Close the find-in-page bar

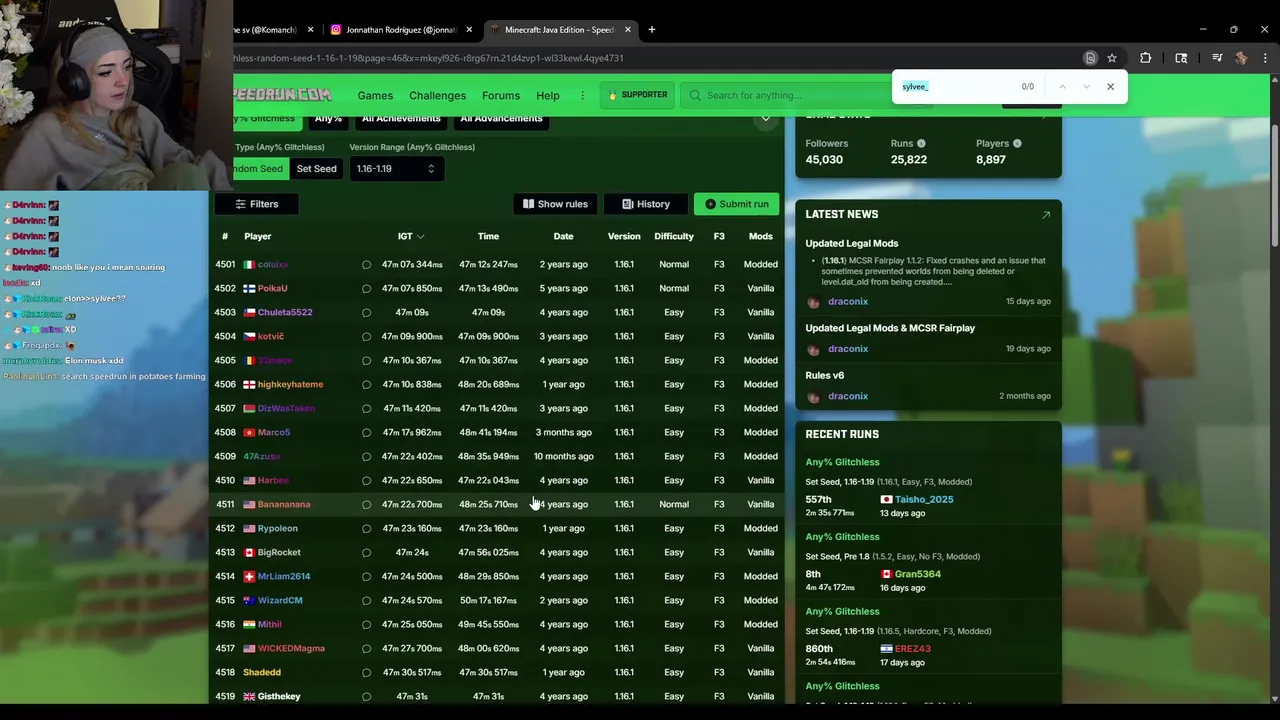1110,87
